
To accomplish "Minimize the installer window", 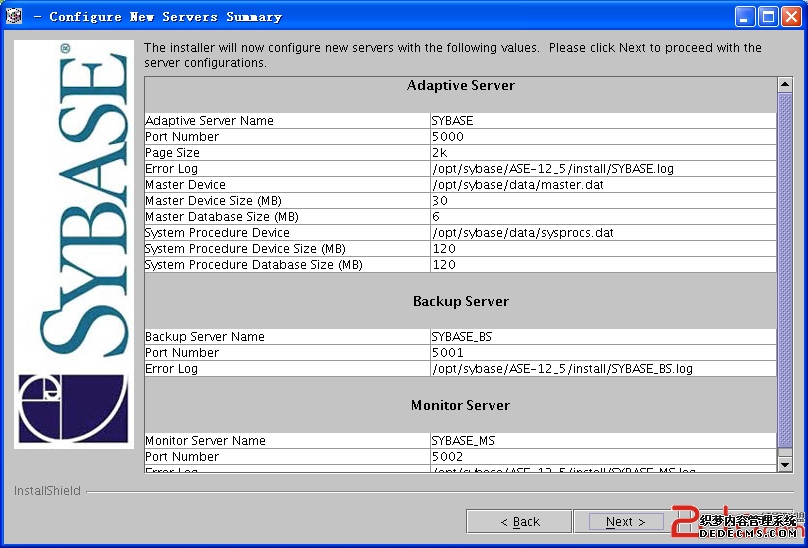I will (x=745, y=16).
